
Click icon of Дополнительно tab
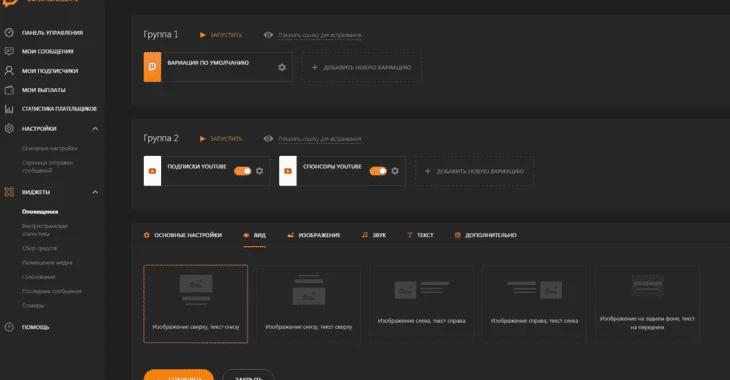tap(457, 235)
